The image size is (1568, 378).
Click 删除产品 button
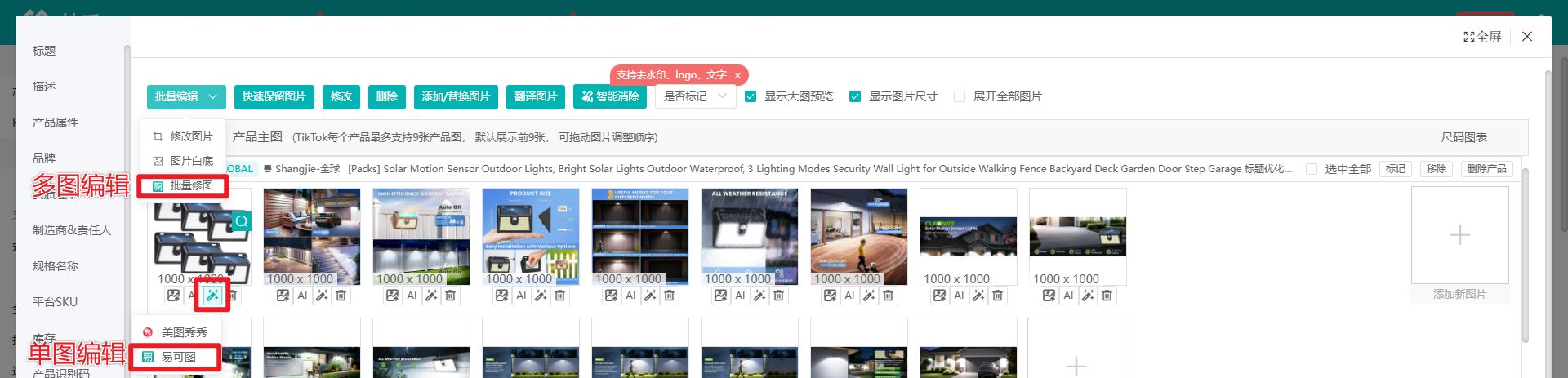coord(1486,169)
